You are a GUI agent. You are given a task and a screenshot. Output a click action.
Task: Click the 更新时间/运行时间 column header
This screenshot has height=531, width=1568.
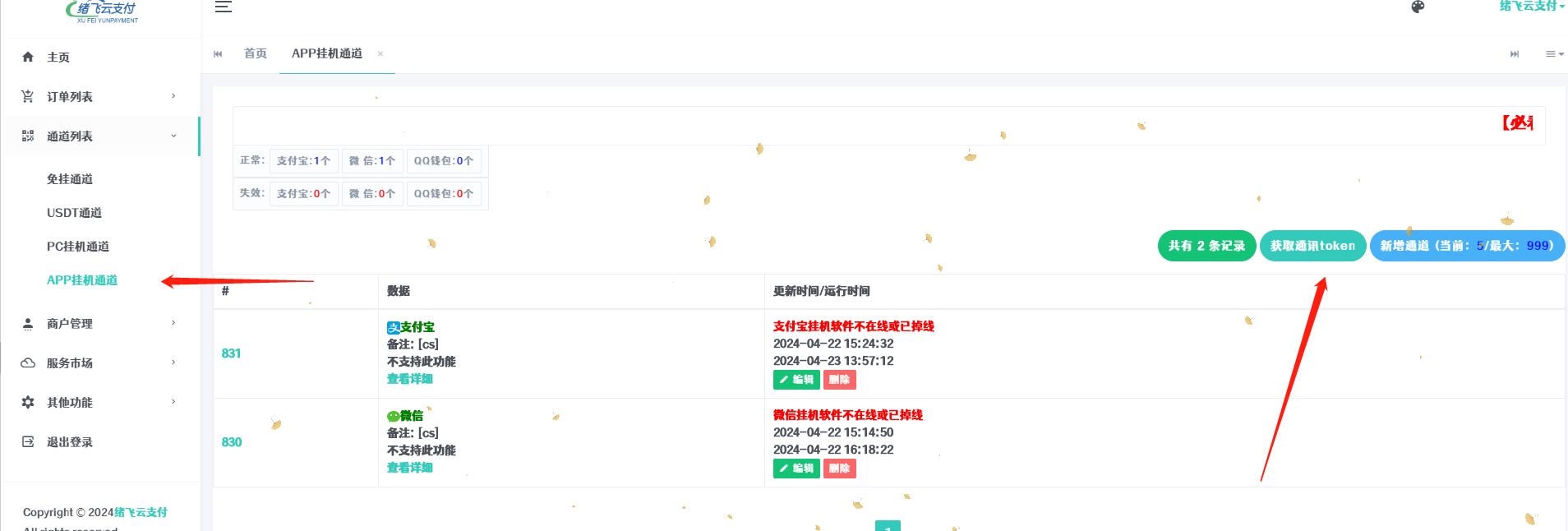click(x=821, y=291)
